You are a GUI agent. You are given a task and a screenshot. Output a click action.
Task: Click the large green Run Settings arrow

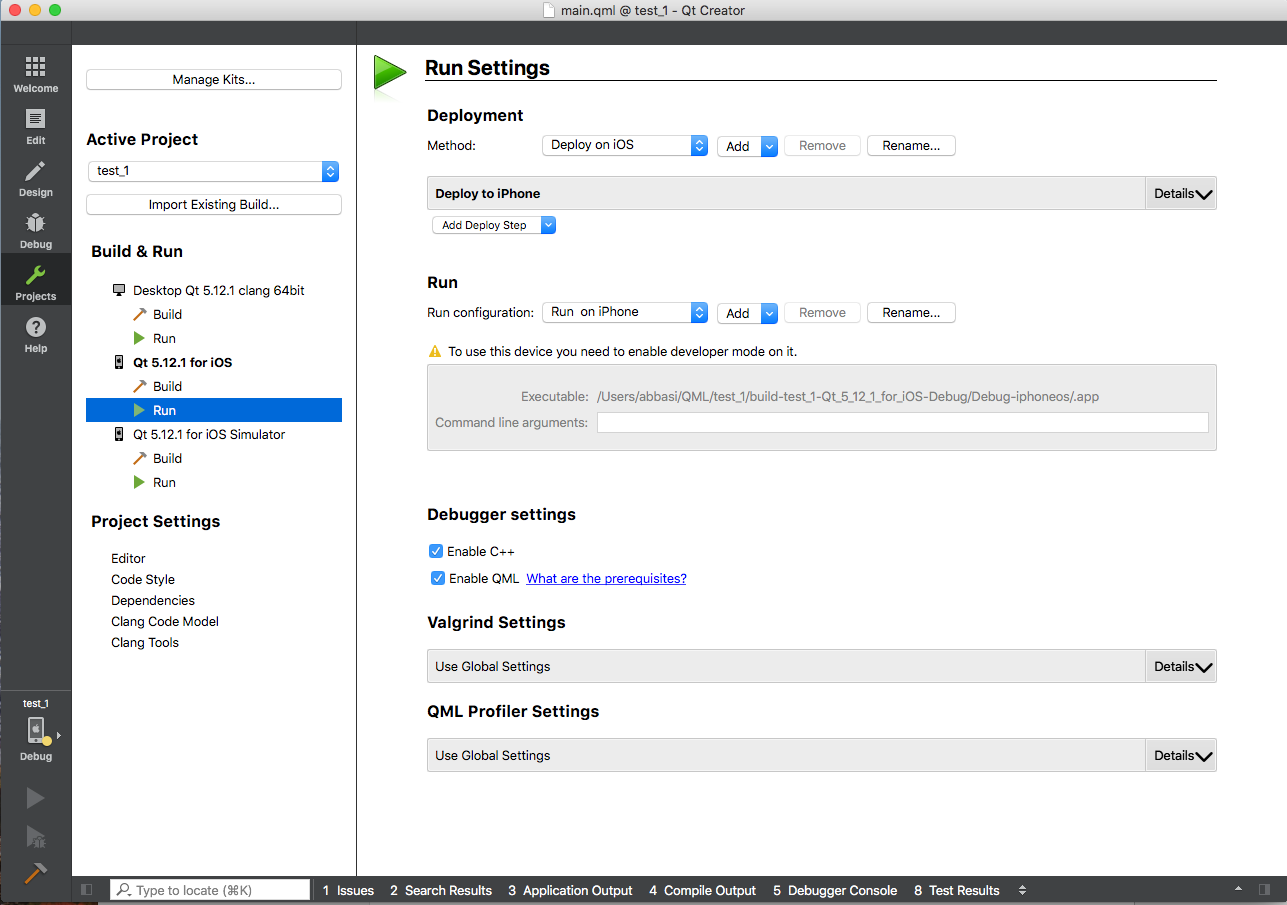coord(389,73)
